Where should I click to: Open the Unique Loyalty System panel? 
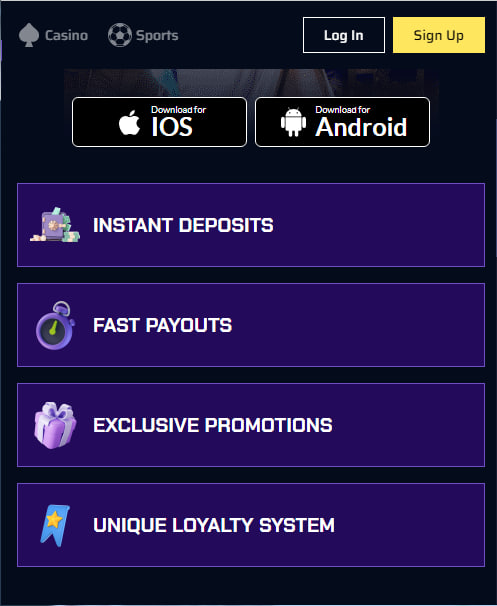pyautogui.click(x=251, y=525)
